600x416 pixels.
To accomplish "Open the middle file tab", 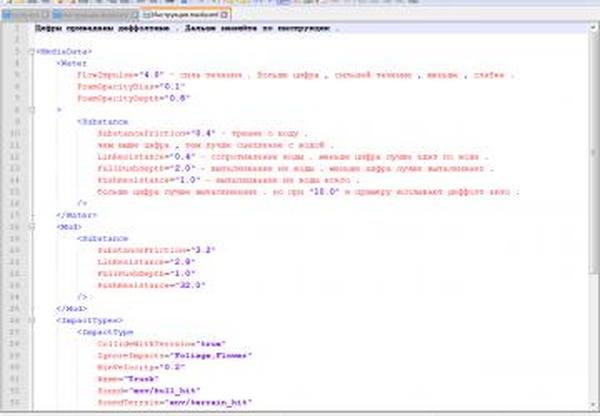I will coord(96,17).
